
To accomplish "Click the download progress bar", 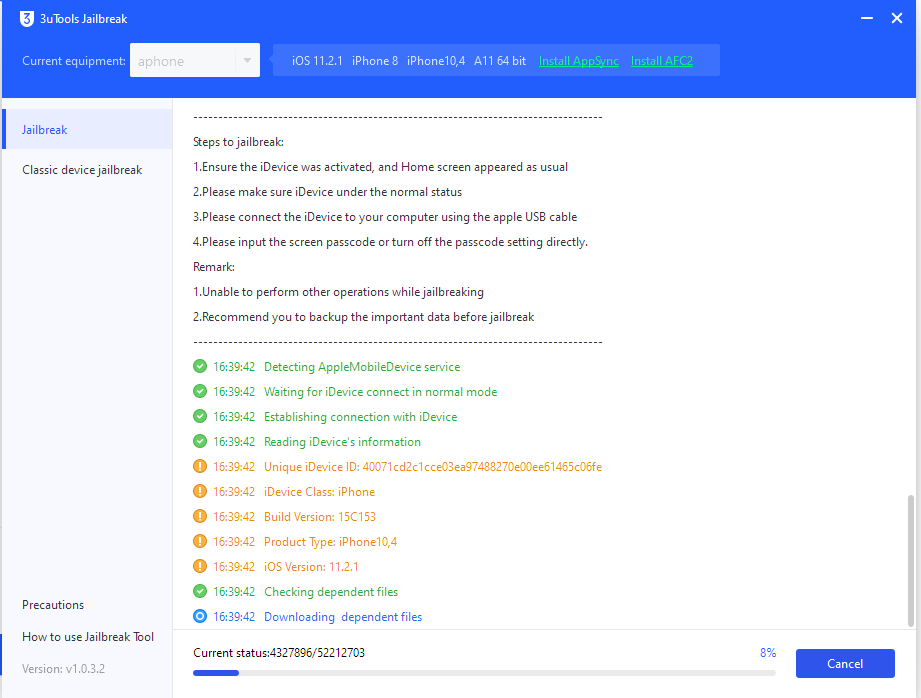I will pyautogui.click(x=484, y=673).
